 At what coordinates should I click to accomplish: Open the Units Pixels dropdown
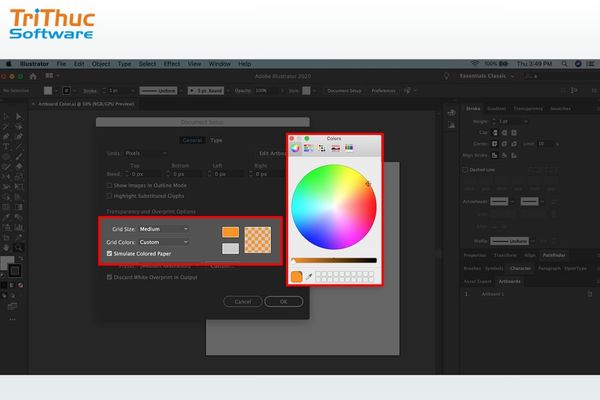click(x=146, y=153)
